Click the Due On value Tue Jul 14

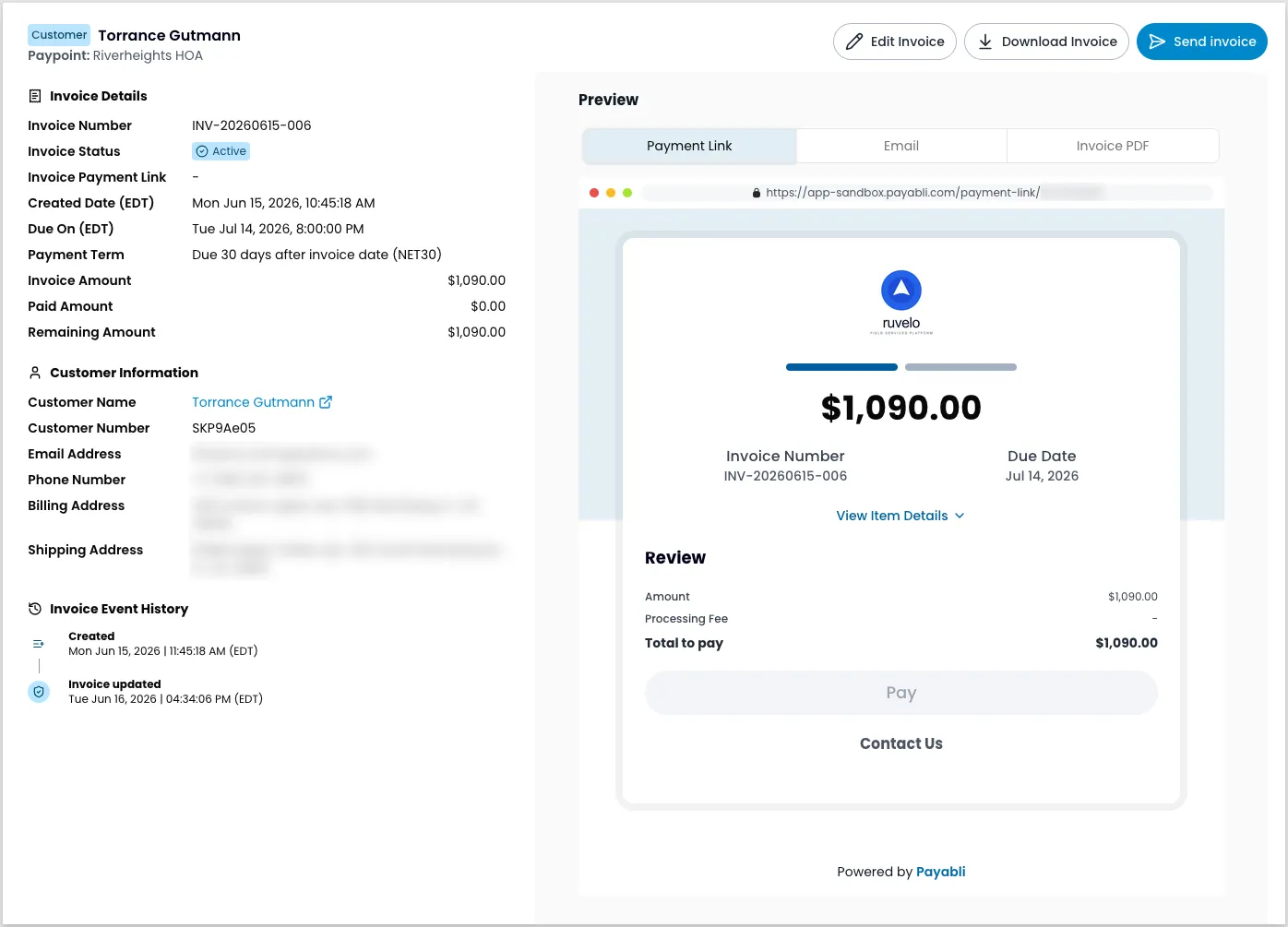pos(278,229)
